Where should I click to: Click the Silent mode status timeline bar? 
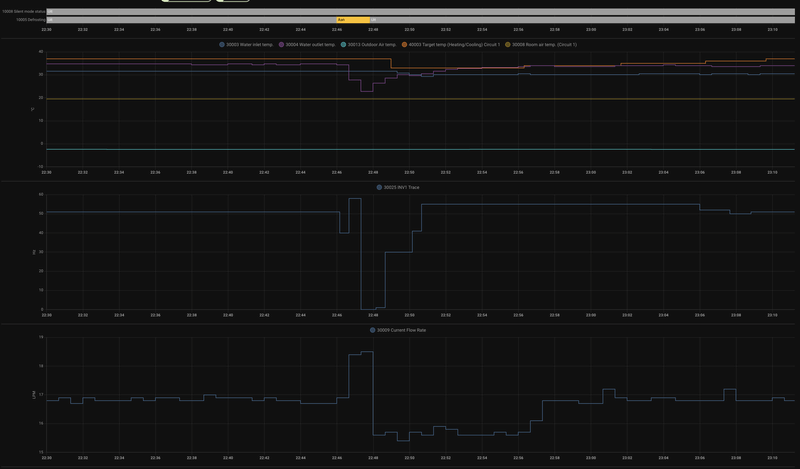420,11
